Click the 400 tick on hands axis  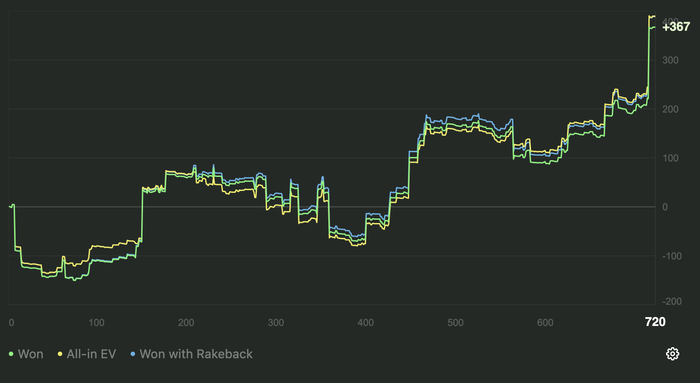366,323
